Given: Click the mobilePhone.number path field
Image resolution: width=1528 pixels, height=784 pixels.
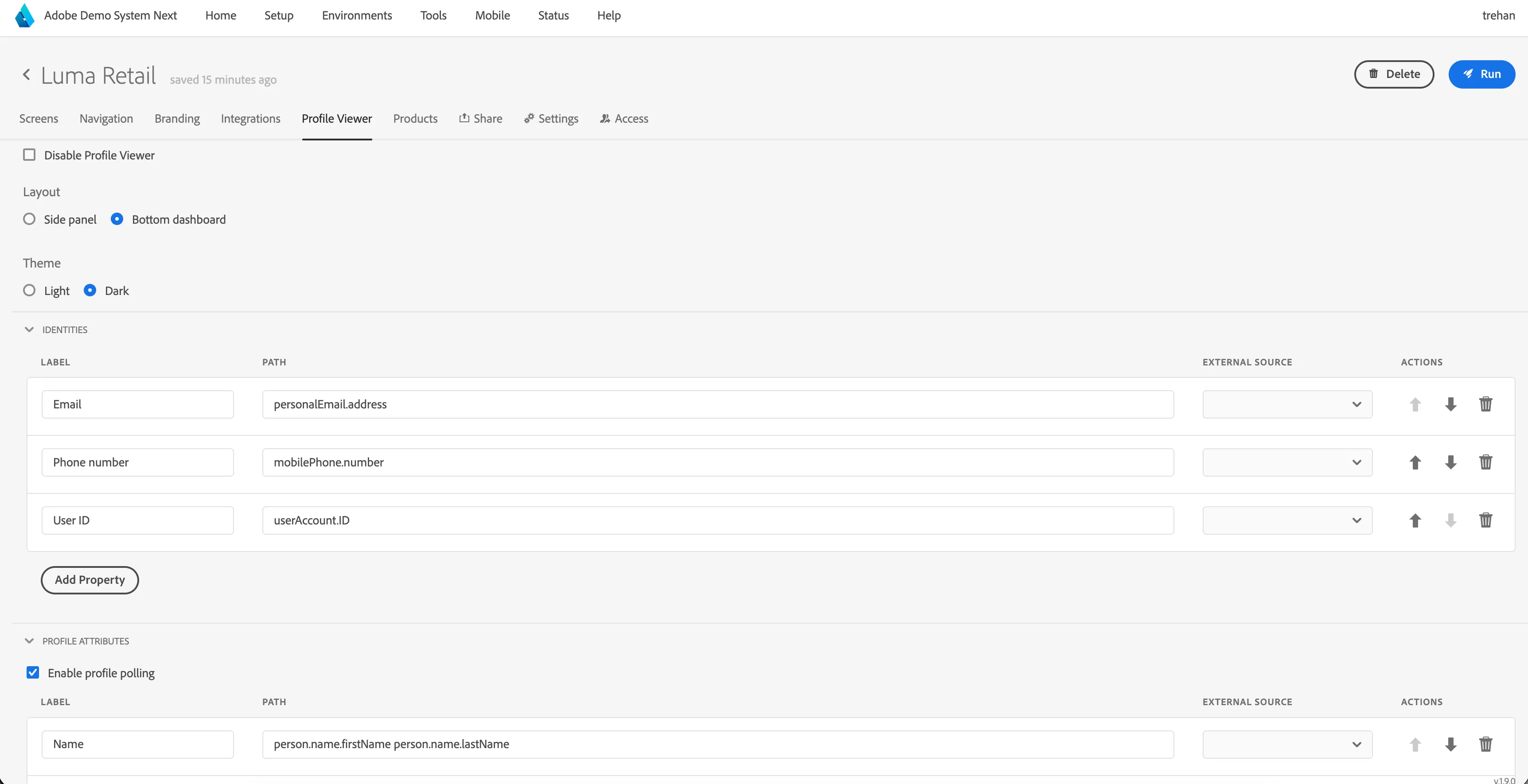Looking at the screenshot, I should coord(718,462).
